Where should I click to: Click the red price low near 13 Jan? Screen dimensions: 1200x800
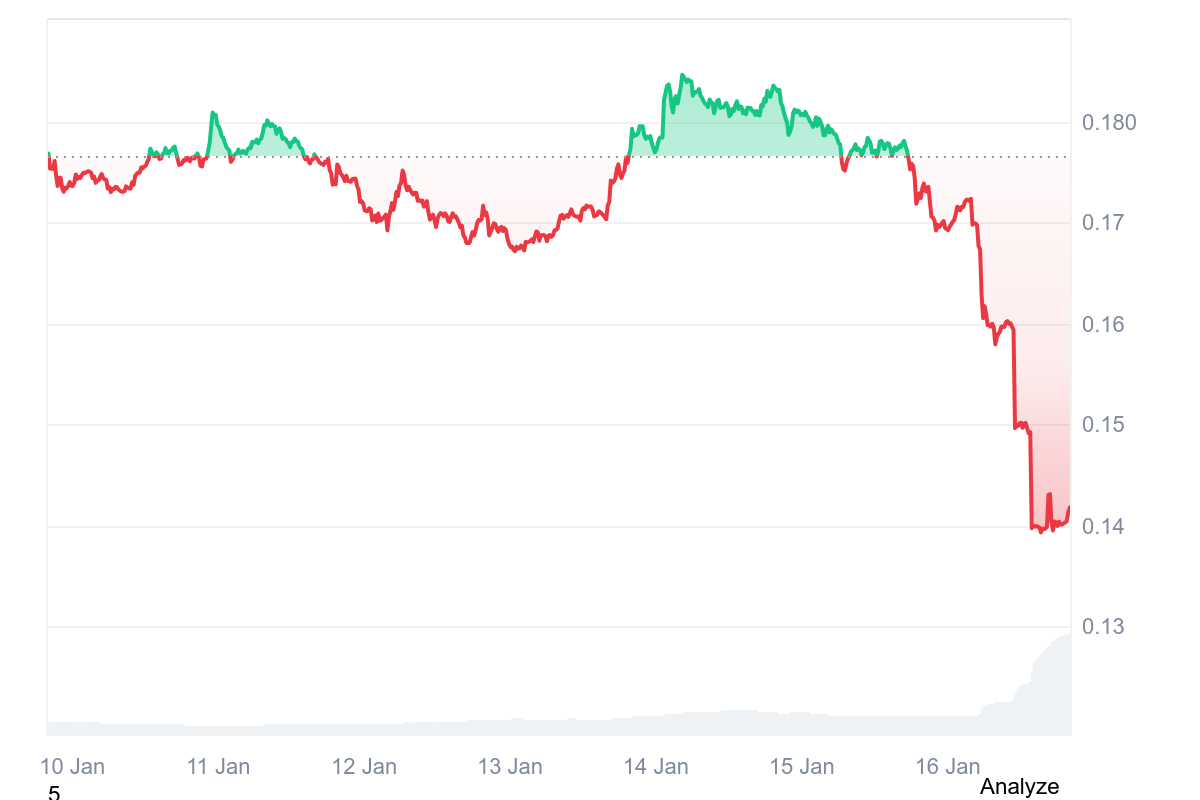516,250
